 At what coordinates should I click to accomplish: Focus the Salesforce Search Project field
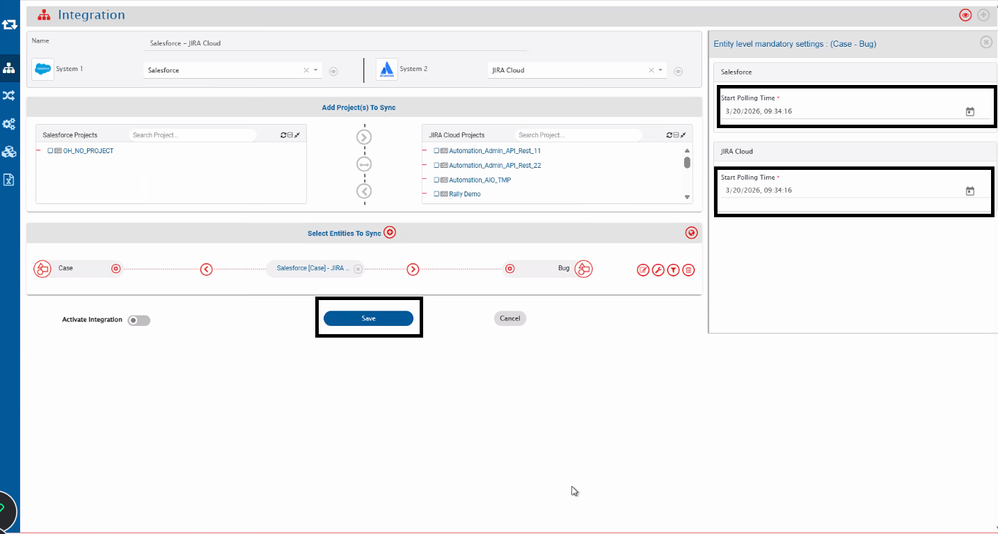(192, 135)
